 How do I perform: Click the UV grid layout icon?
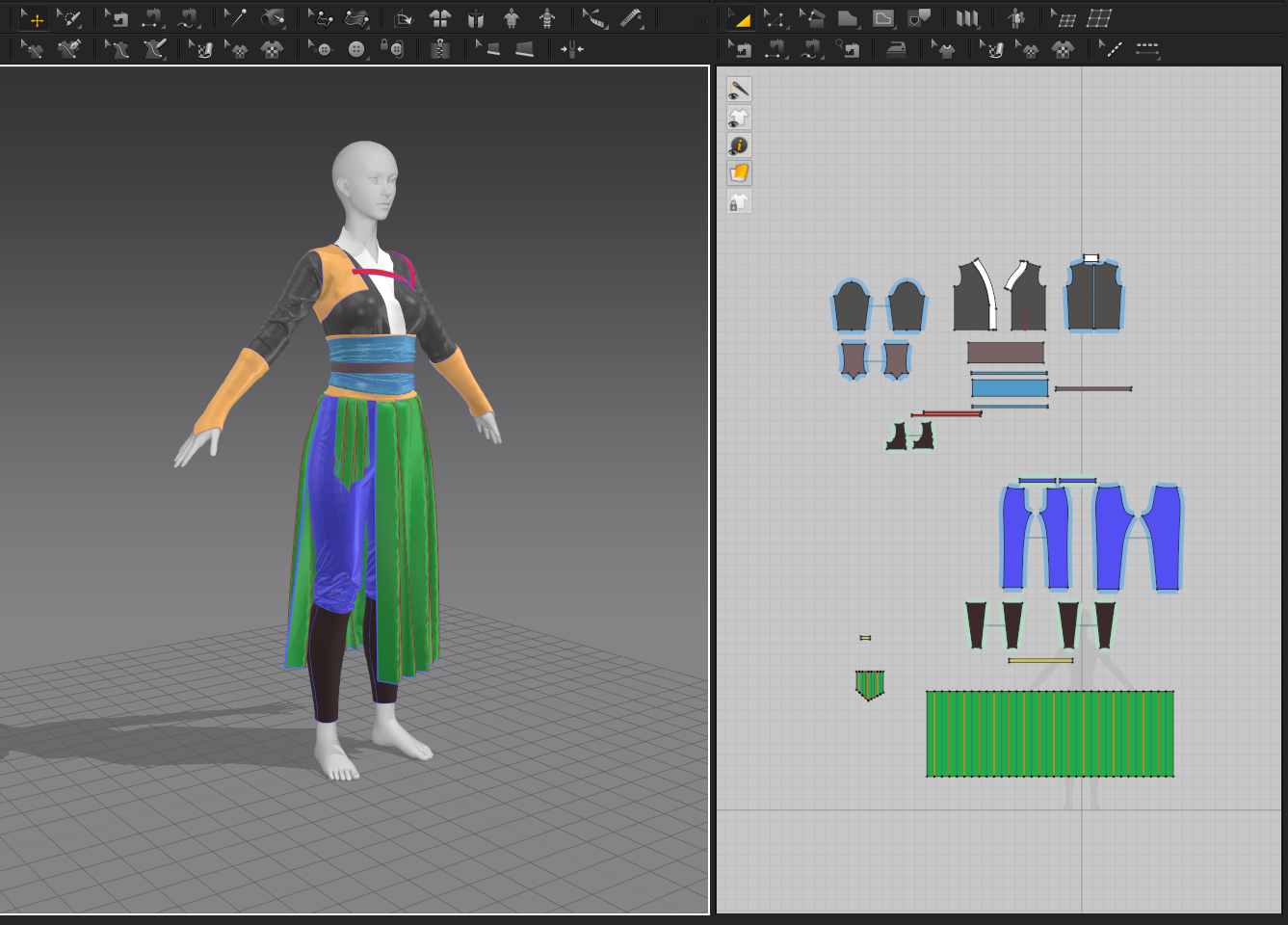coord(1099,18)
